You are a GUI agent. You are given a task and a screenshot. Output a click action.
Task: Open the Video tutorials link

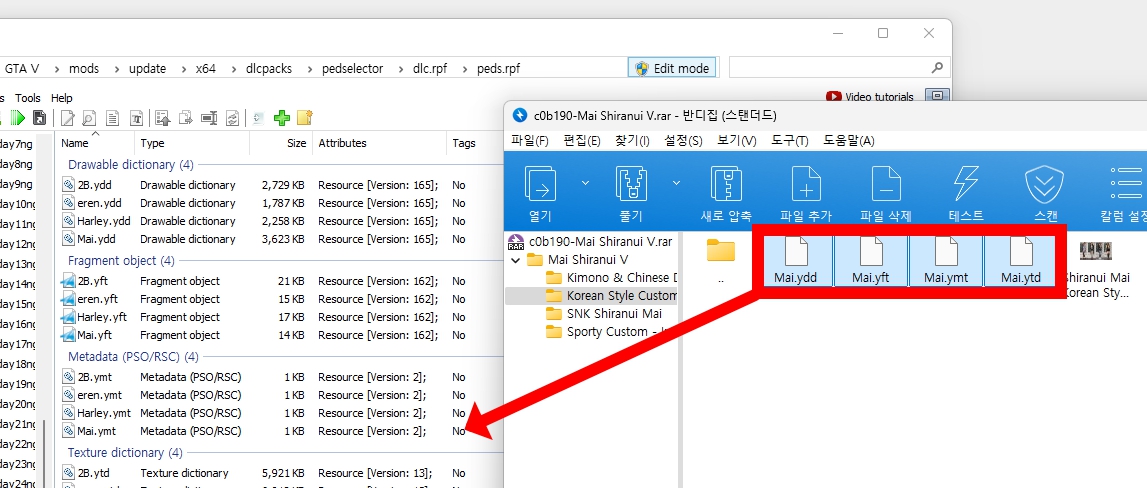869,97
